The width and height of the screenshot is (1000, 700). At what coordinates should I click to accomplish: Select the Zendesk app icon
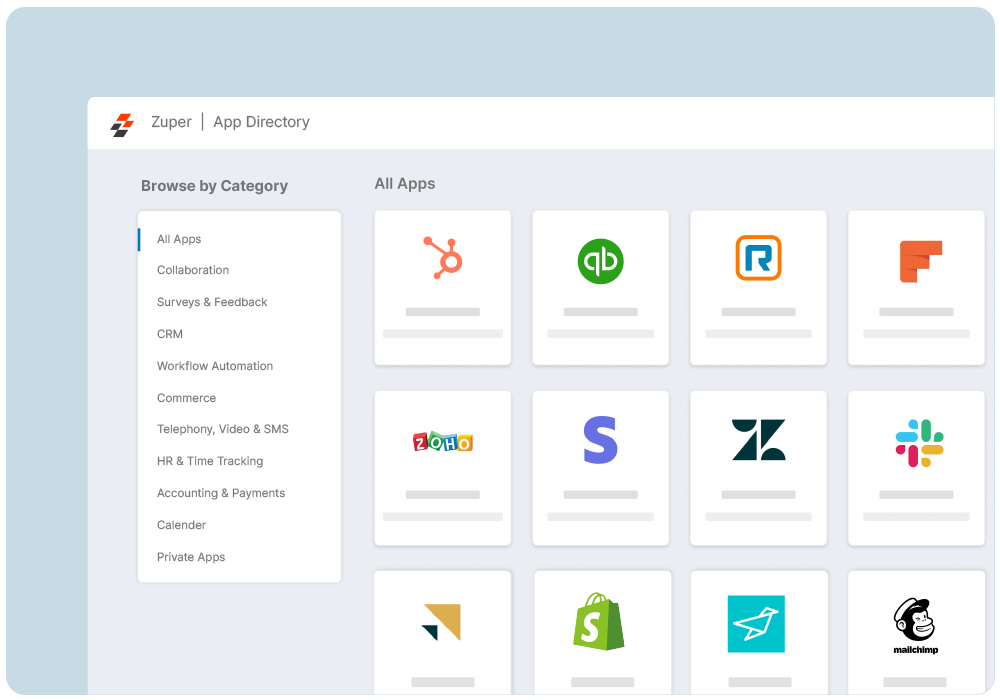tap(758, 440)
